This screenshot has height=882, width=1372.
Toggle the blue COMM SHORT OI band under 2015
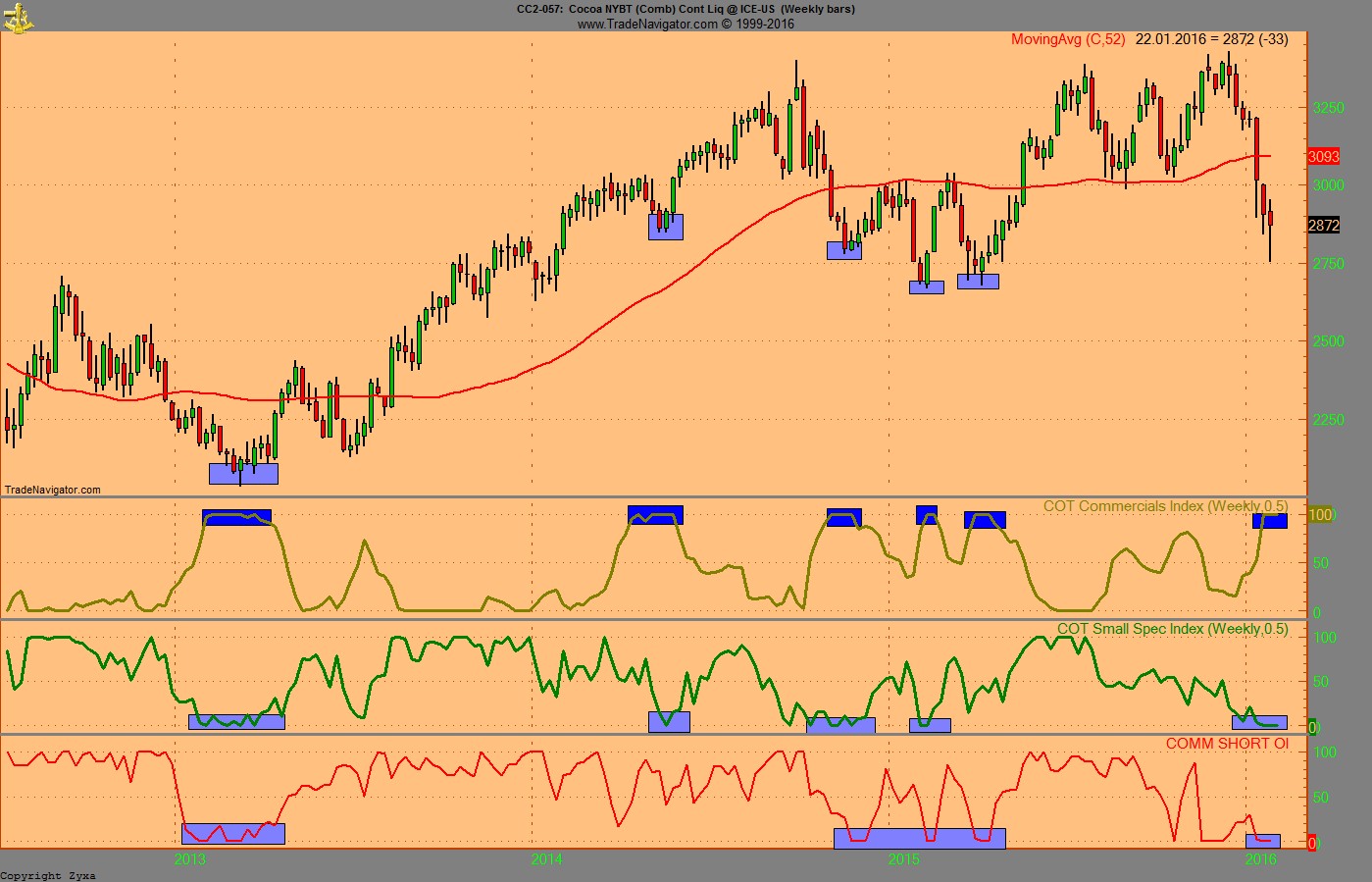tap(919, 837)
